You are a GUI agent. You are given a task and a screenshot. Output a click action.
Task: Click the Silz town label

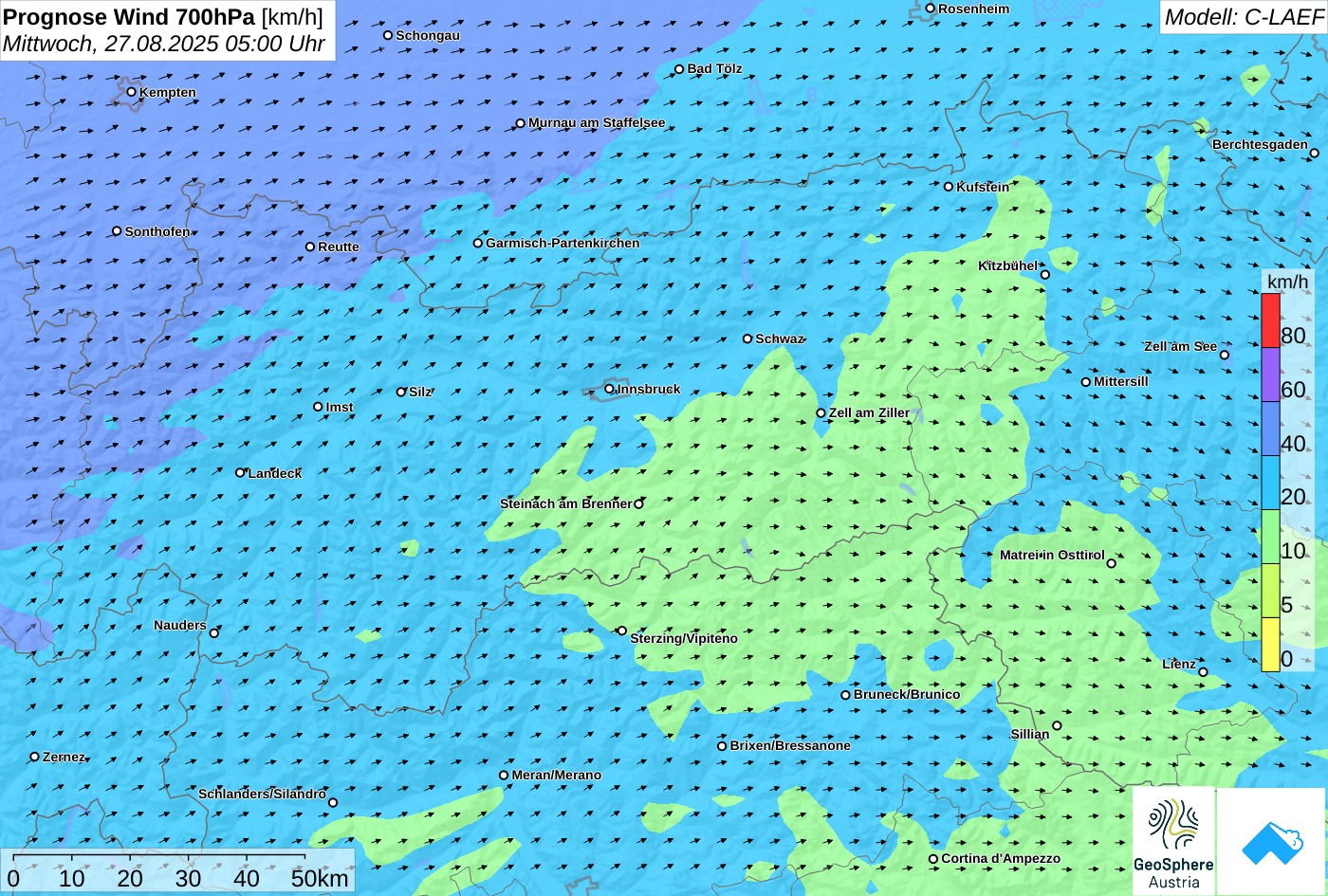coord(420,393)
